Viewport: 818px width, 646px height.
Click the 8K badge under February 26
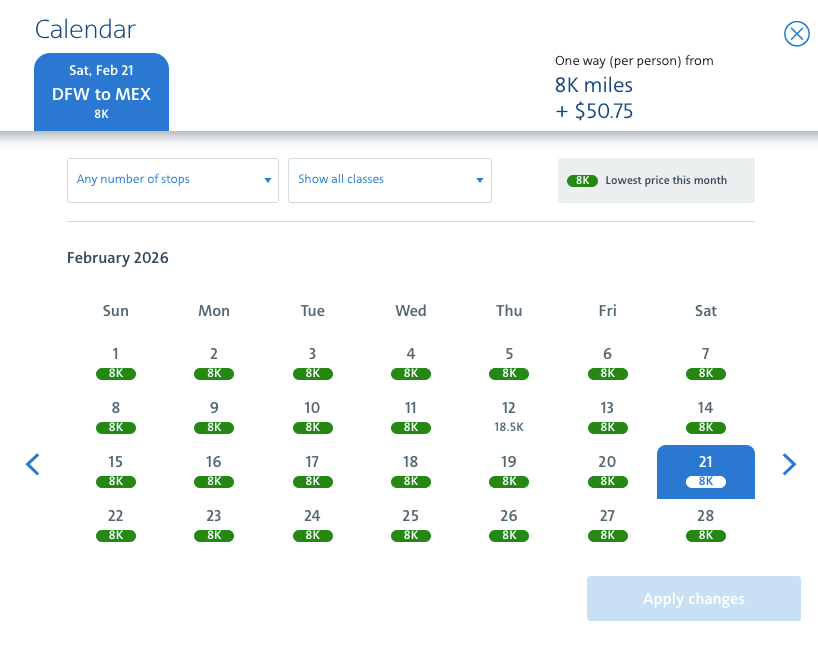pyautogui.click(x=509, y=535)
